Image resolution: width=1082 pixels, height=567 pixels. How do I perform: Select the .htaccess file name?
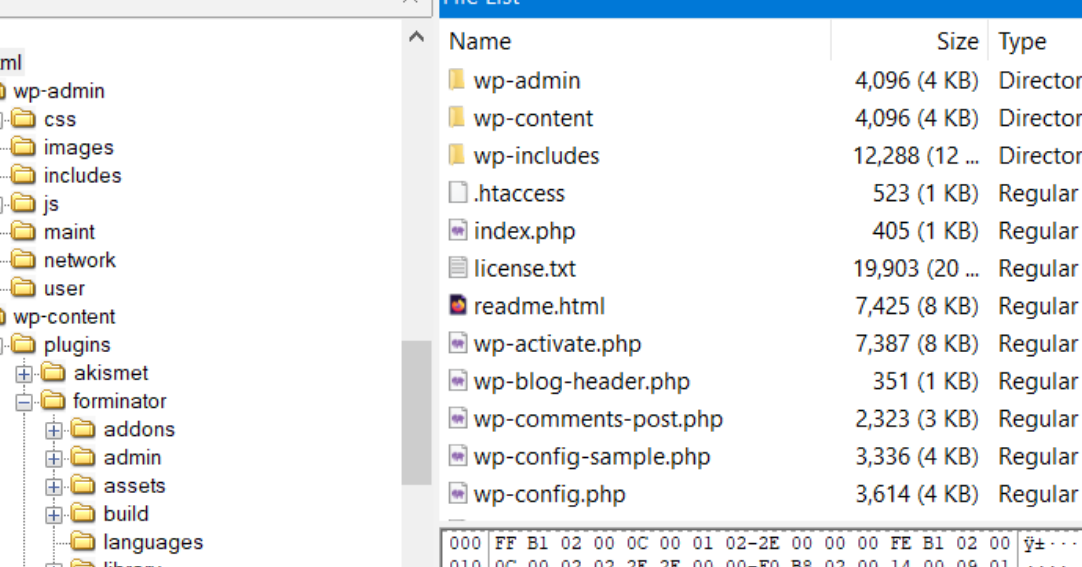pos(520,193)
